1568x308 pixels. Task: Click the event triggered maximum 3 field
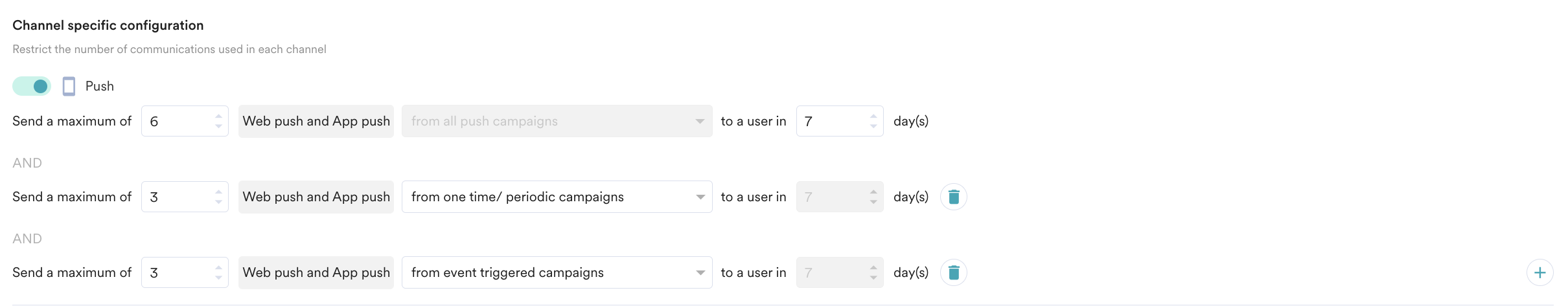pos(185,272)
